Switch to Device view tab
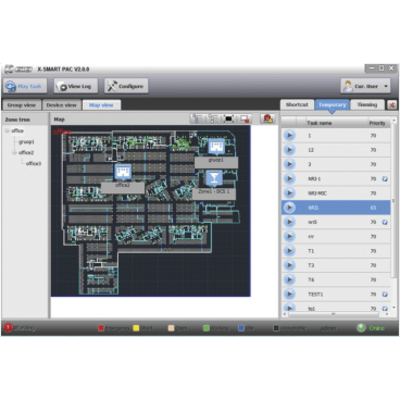Image resolution: width=400 pixels, height=400 pixels. pyautogui.click(x=62, y=105)
